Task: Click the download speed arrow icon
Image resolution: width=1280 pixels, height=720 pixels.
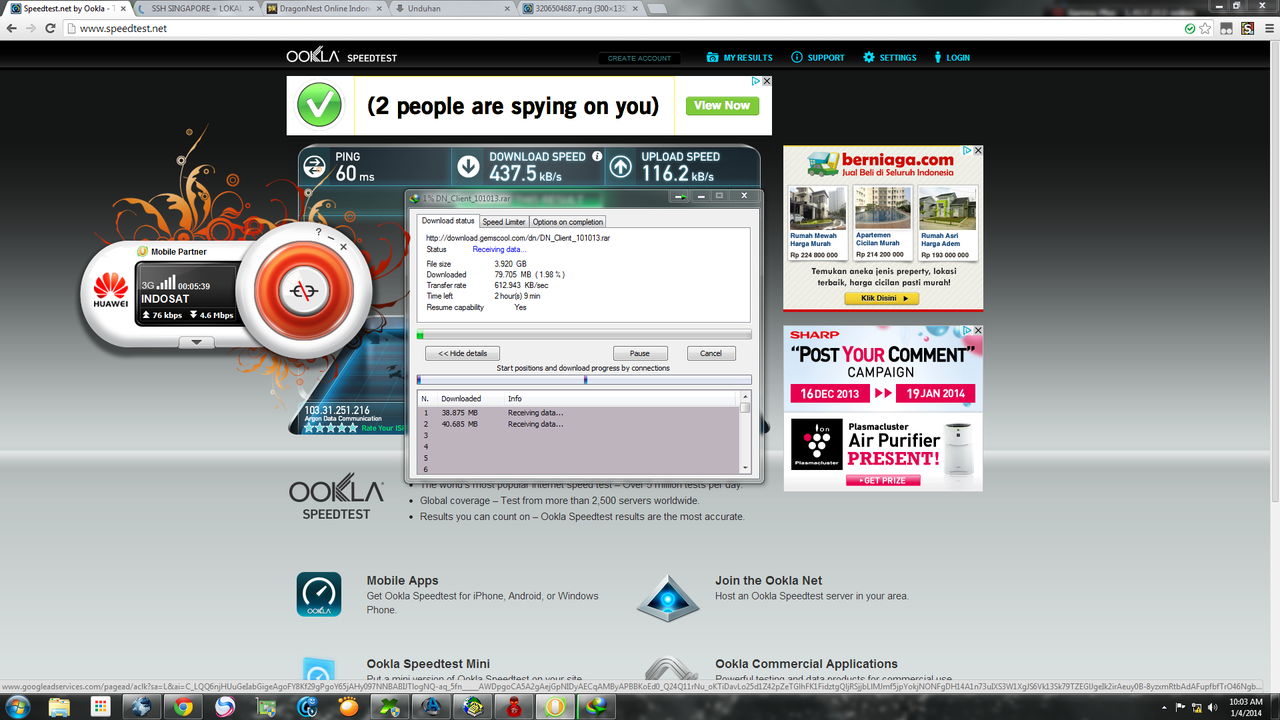Action: click(x=468, y=167)
